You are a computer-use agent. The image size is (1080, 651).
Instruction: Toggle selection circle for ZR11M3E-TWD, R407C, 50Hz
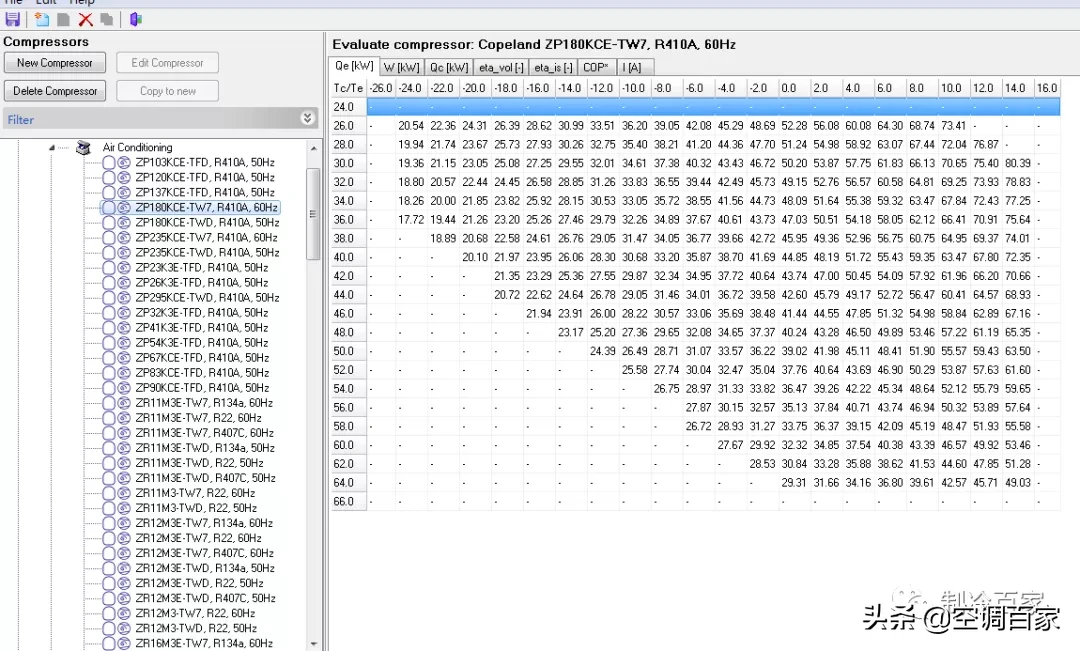(108, 478)
